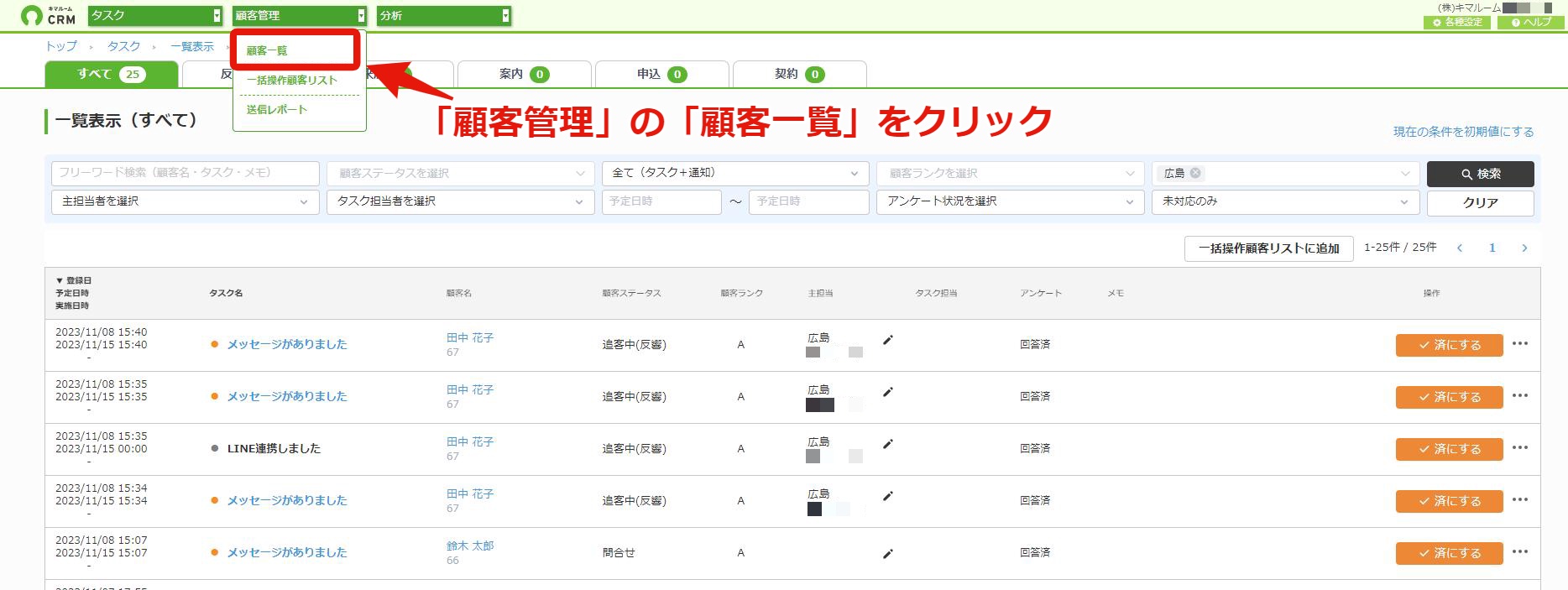Screen dimensions: 1568x590
Task: Expand the 未対応のみ dropdown
Action: [x=1285, y=201]
